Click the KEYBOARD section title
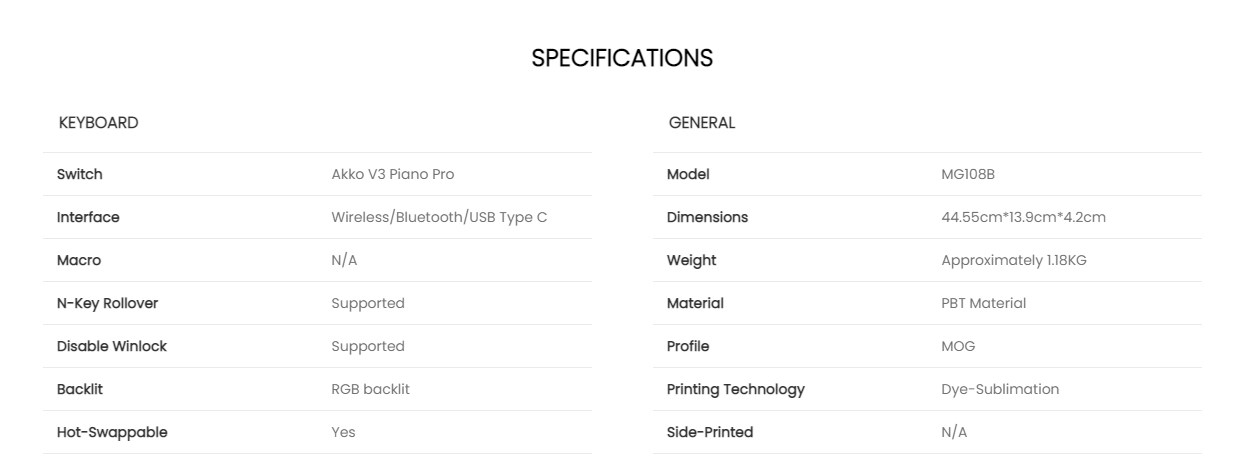This screenshot has height=476, width=1244. click(98, 123)
